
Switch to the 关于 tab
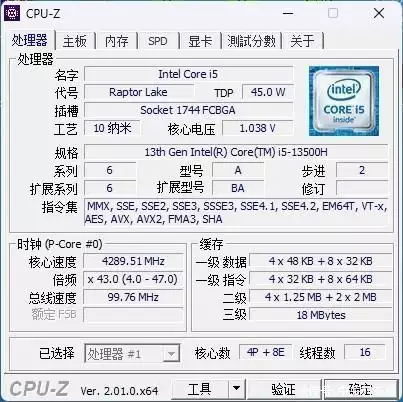303,41
